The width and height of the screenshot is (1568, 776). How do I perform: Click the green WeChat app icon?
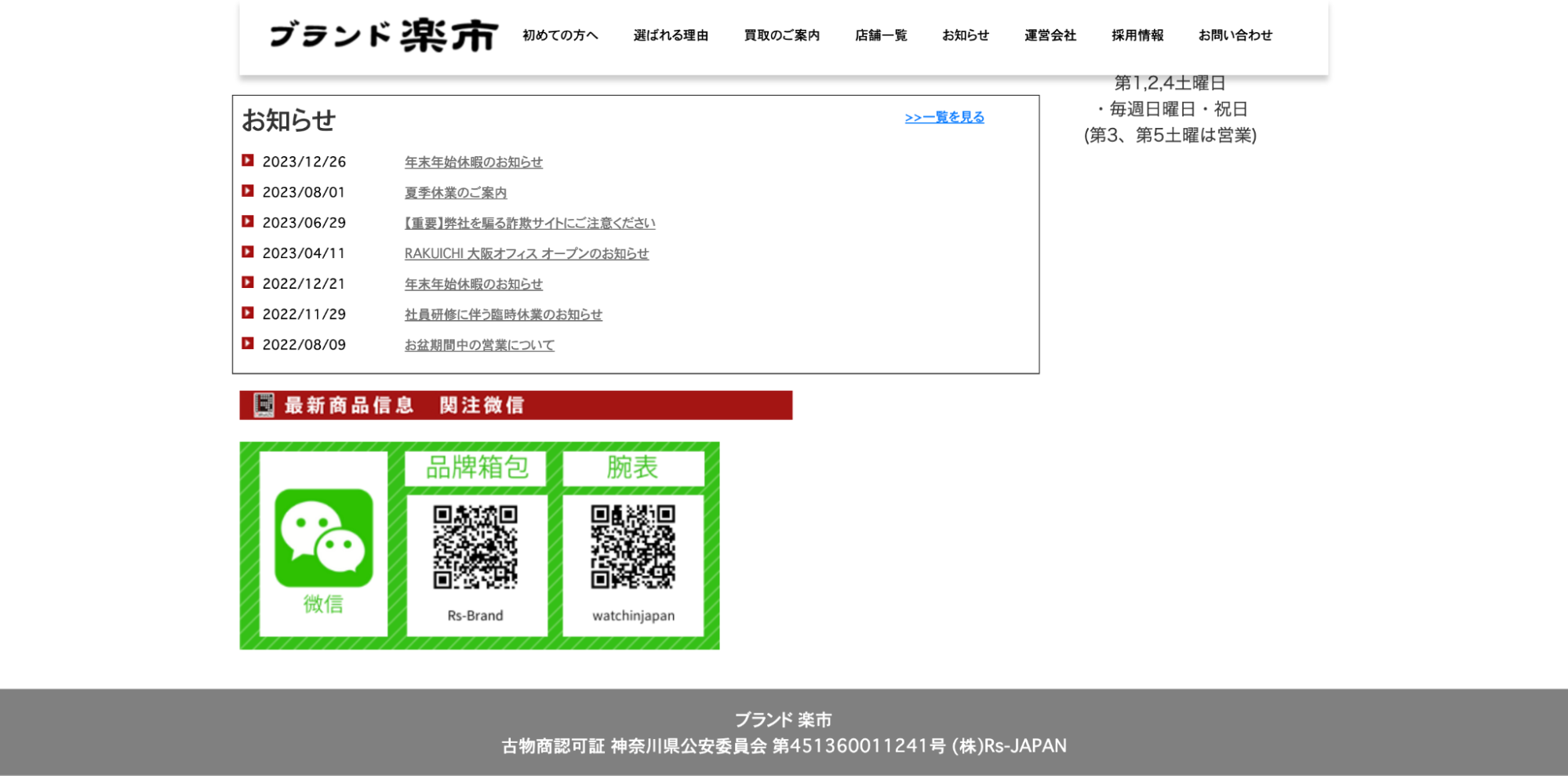[323, 537]
